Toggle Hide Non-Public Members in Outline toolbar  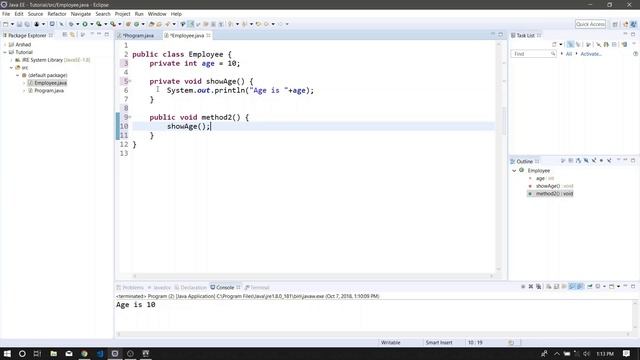601,161
